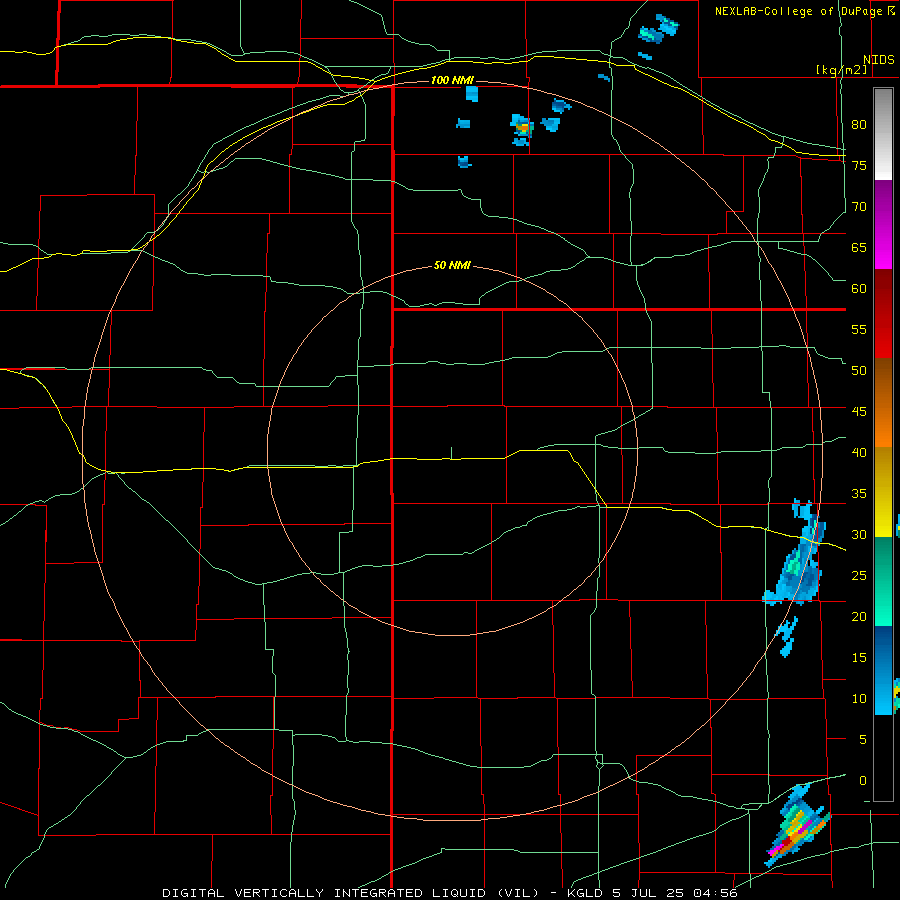Pick the green segment of the VIL color bar
The image size is (900, 900).
(x=883, y=581)
